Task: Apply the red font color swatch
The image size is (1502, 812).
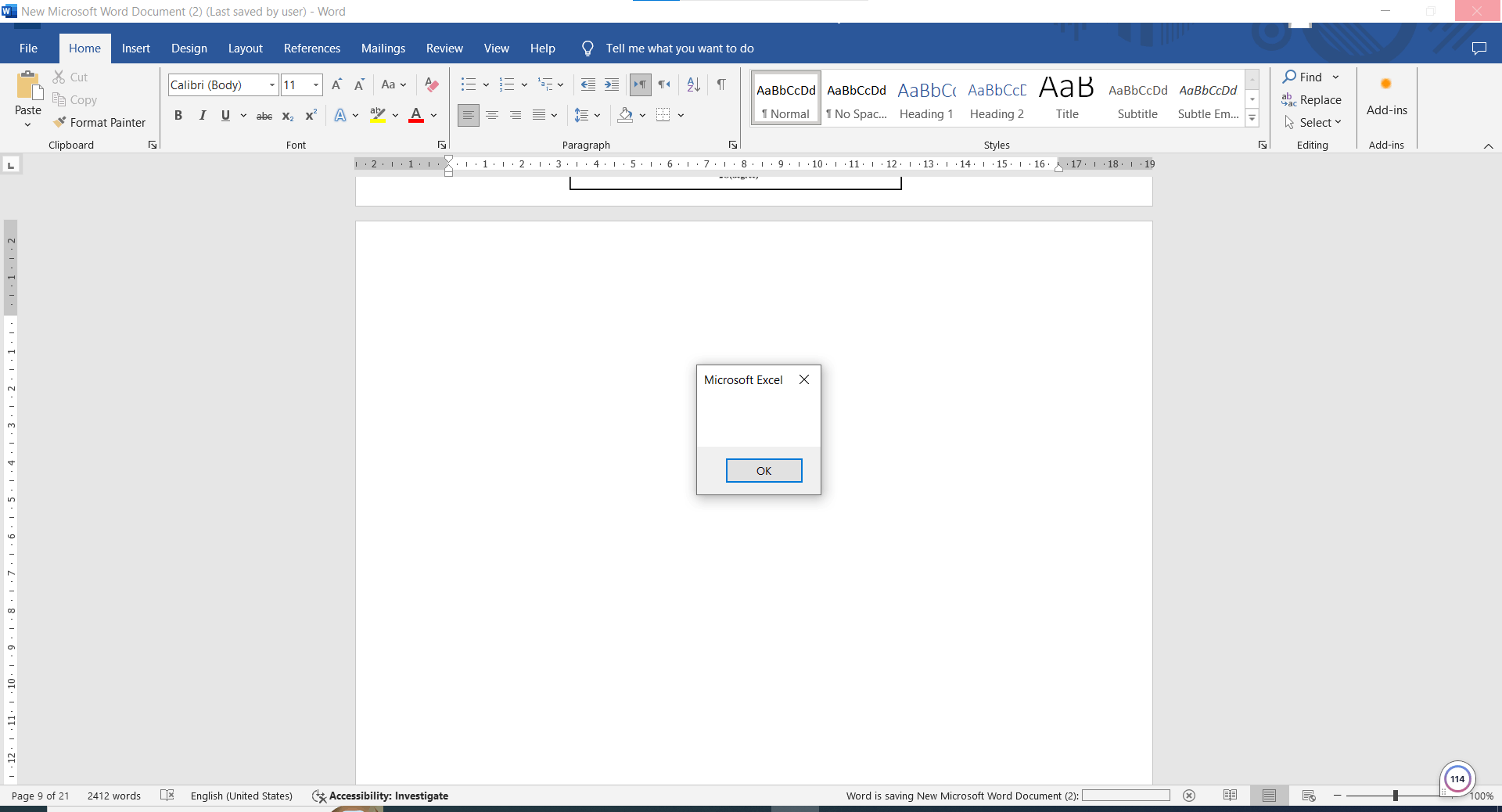Action: 416,116
